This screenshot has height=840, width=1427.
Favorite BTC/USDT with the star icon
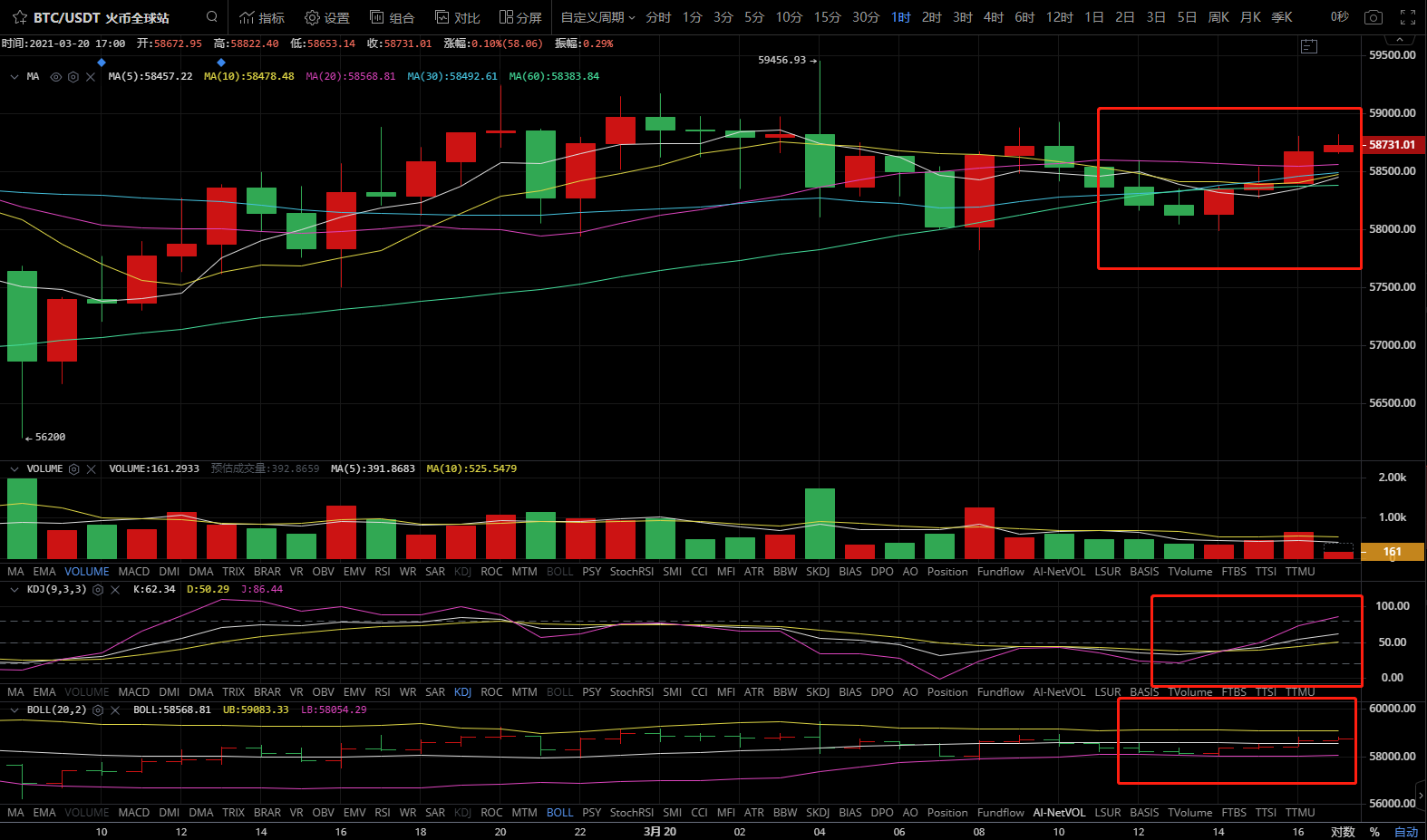[x=19, y=17]
